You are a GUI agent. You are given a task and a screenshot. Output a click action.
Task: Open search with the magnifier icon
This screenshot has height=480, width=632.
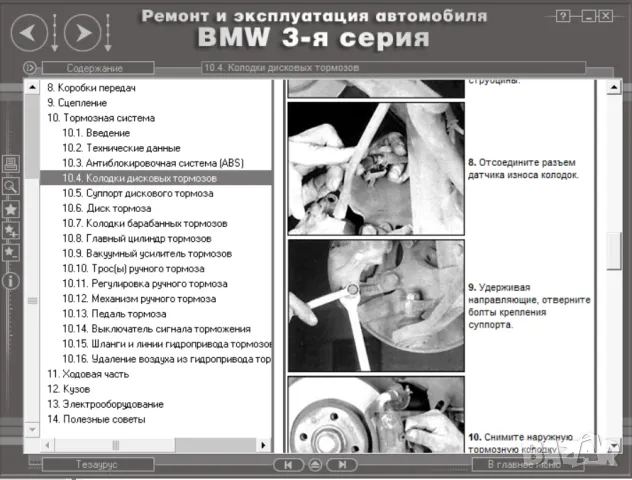pyautogui.click(x=11, y=186)
